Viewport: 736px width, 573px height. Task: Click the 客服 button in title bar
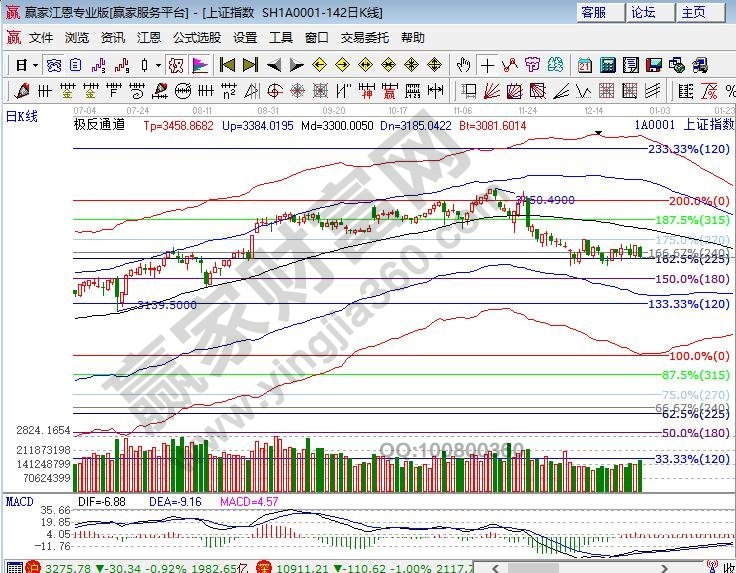594,12
